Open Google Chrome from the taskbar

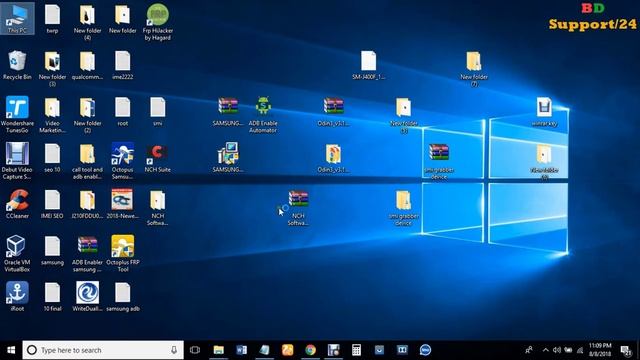(x=310, y=350)
